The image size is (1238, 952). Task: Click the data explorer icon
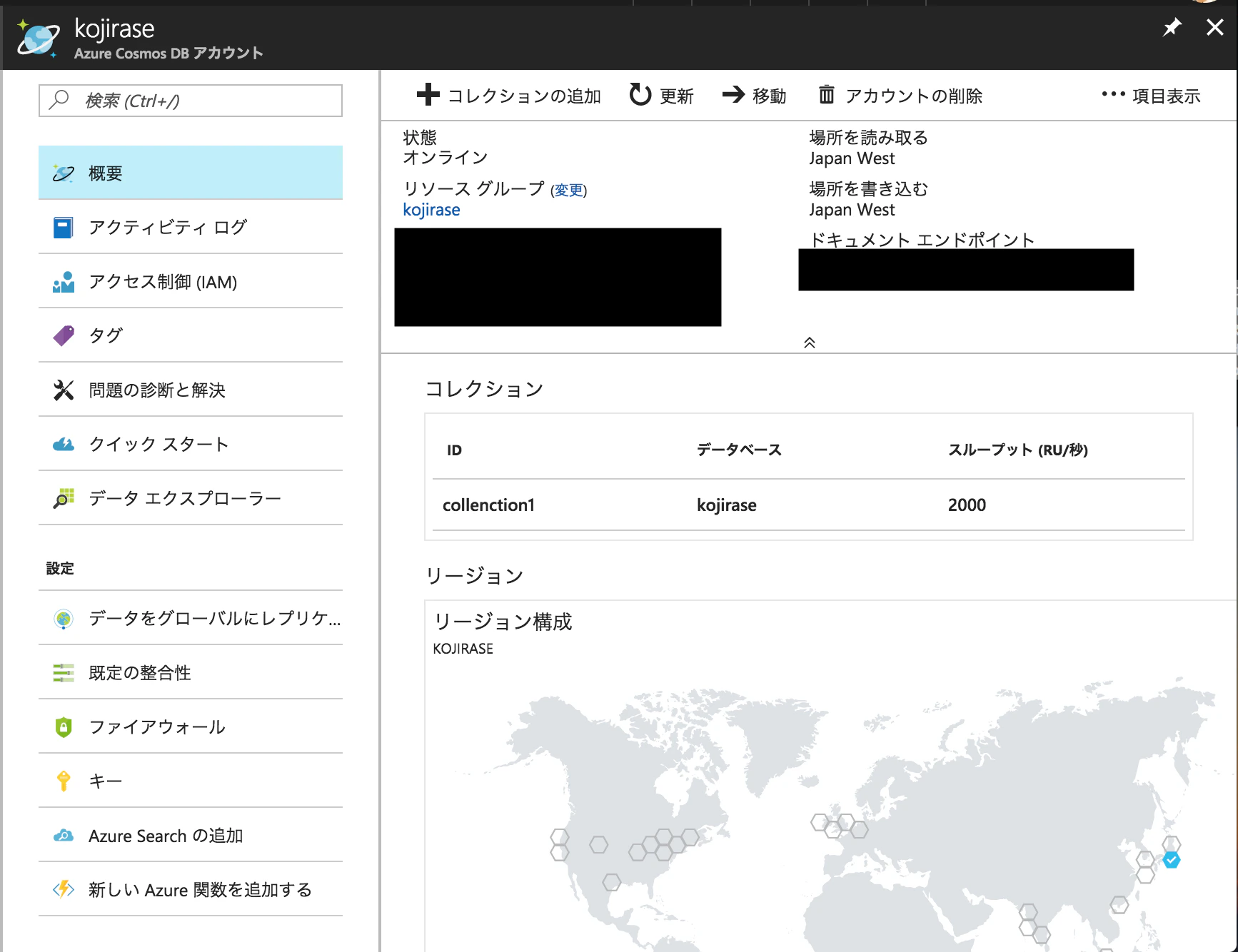click(x=64, y=498)
